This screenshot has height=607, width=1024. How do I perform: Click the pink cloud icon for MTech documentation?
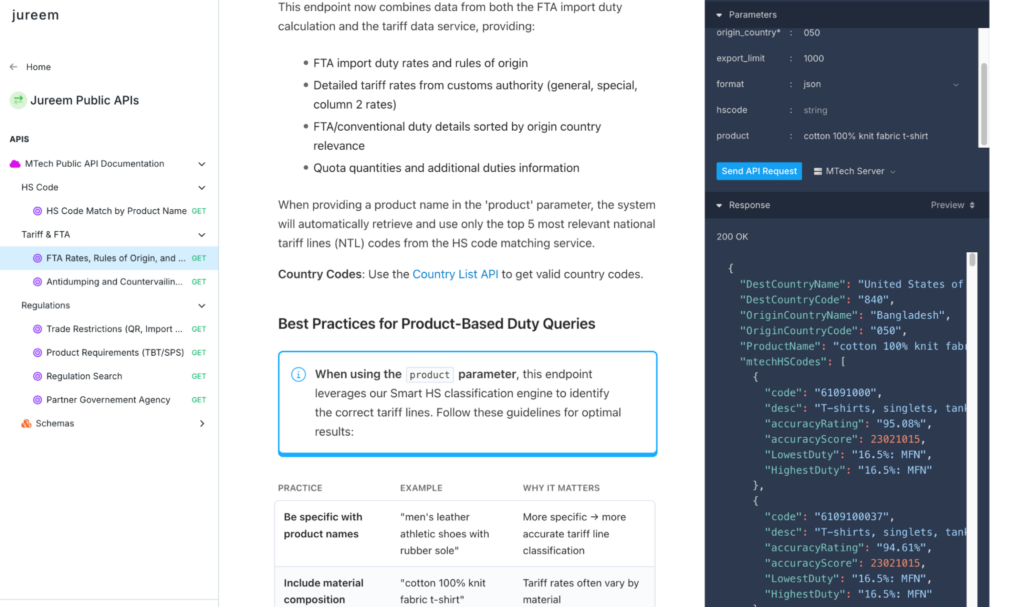tap(15, 163)
